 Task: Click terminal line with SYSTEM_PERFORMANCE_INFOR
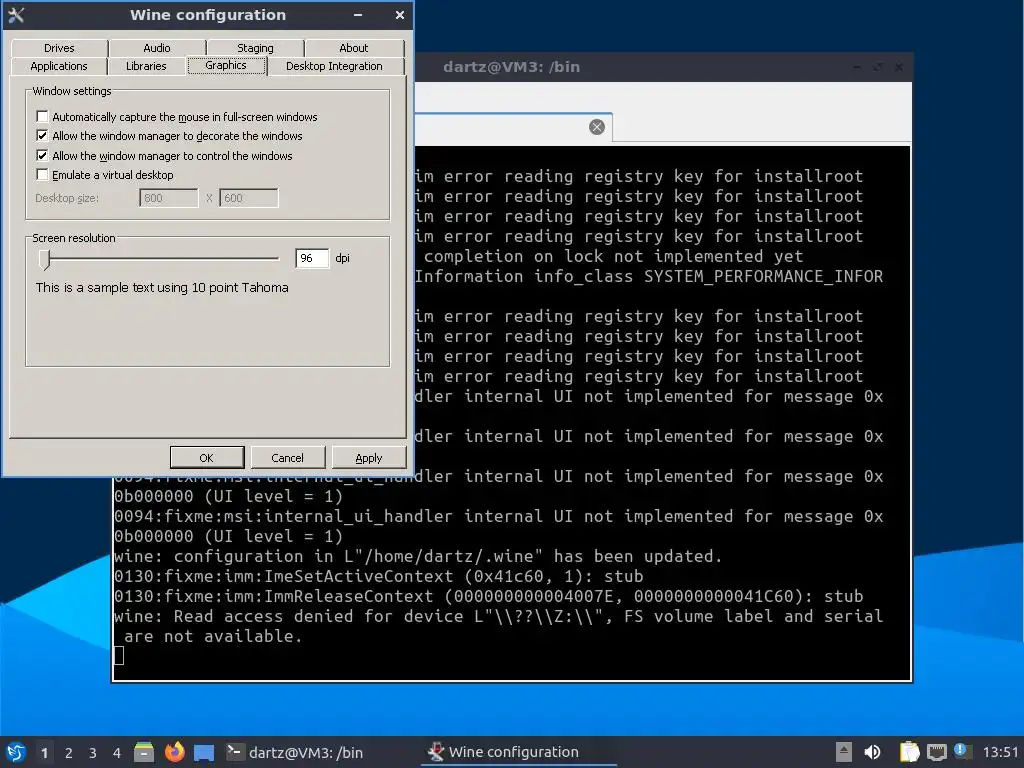648,276
